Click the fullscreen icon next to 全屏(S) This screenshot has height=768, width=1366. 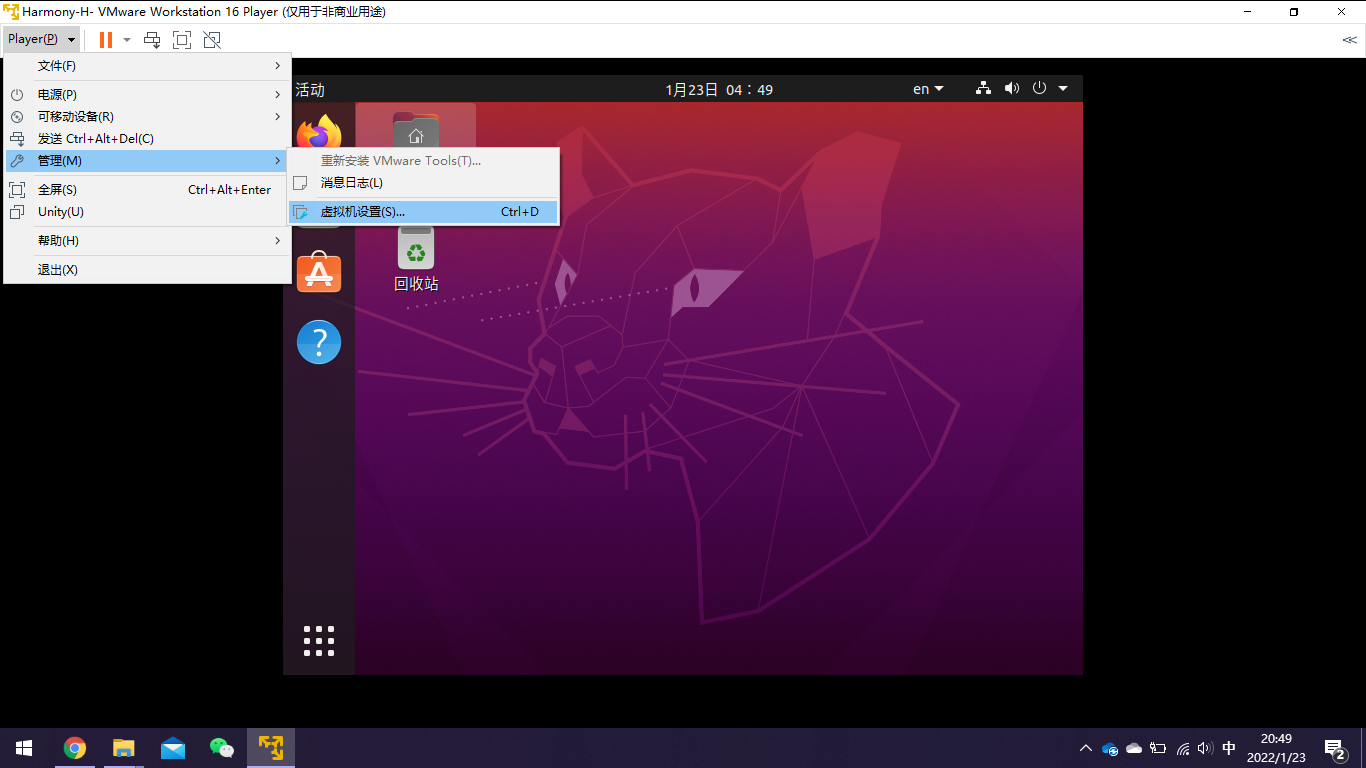click(17, 190)
